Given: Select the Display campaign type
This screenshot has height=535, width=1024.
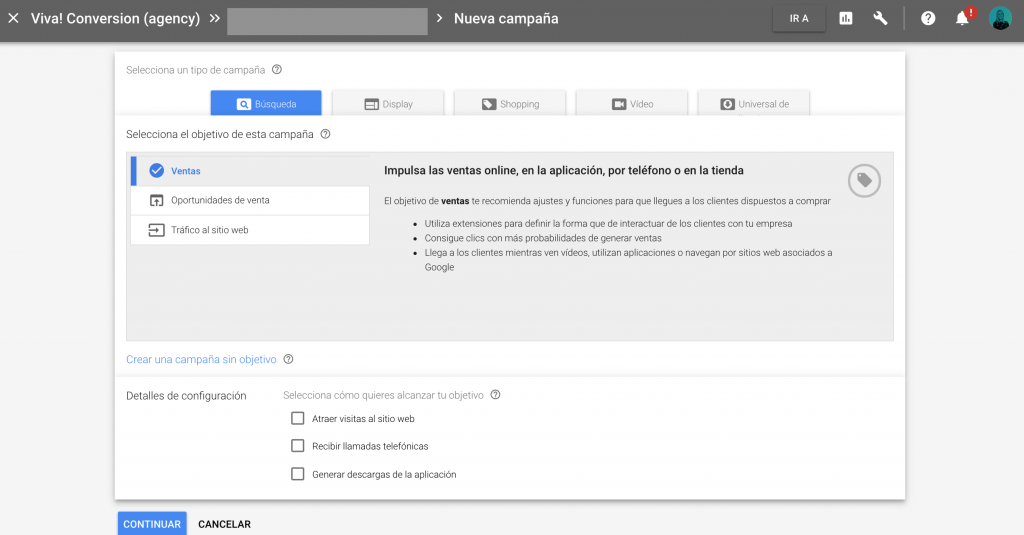Looking at the screenshot, I should pos(388,103).
